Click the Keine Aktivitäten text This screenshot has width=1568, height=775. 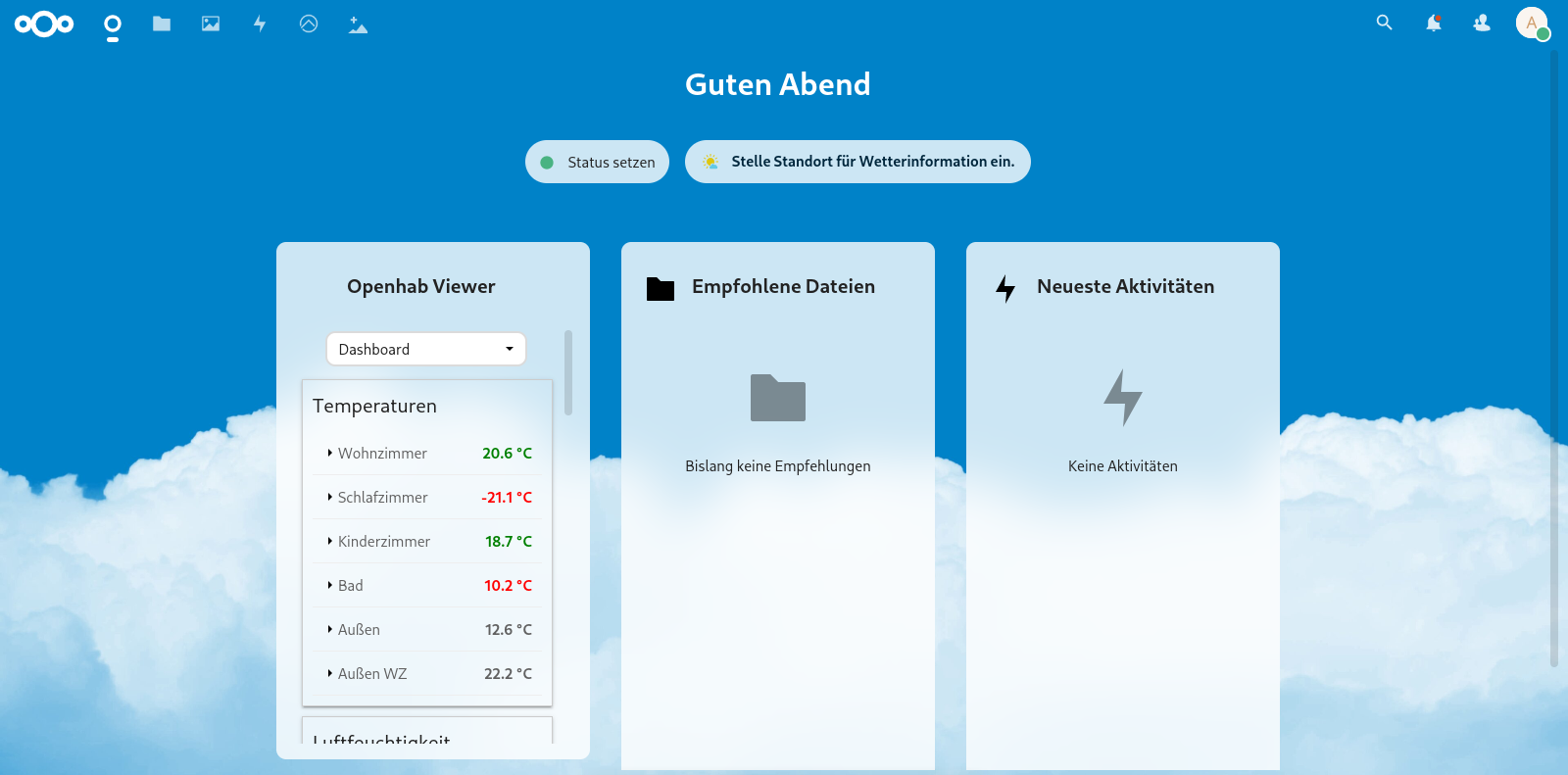point(1123,466)
